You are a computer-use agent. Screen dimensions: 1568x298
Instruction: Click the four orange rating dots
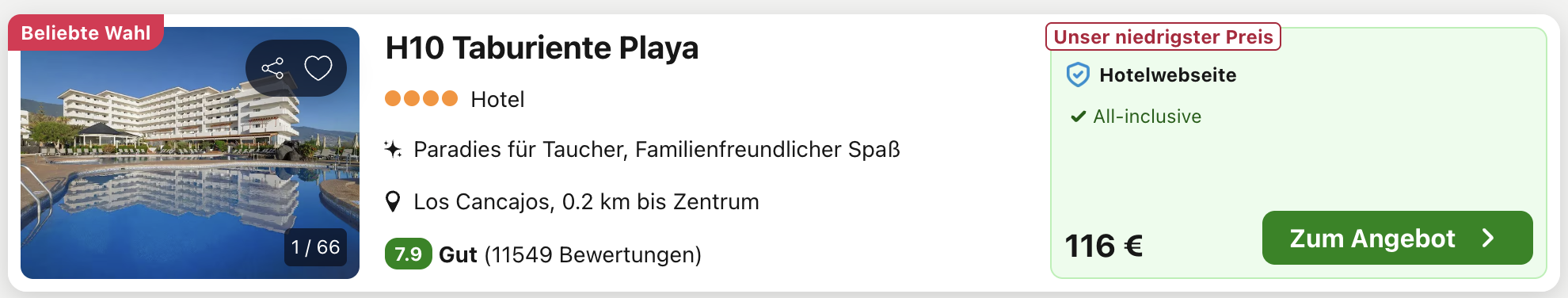pyautogui.click(x=421, y=99)
